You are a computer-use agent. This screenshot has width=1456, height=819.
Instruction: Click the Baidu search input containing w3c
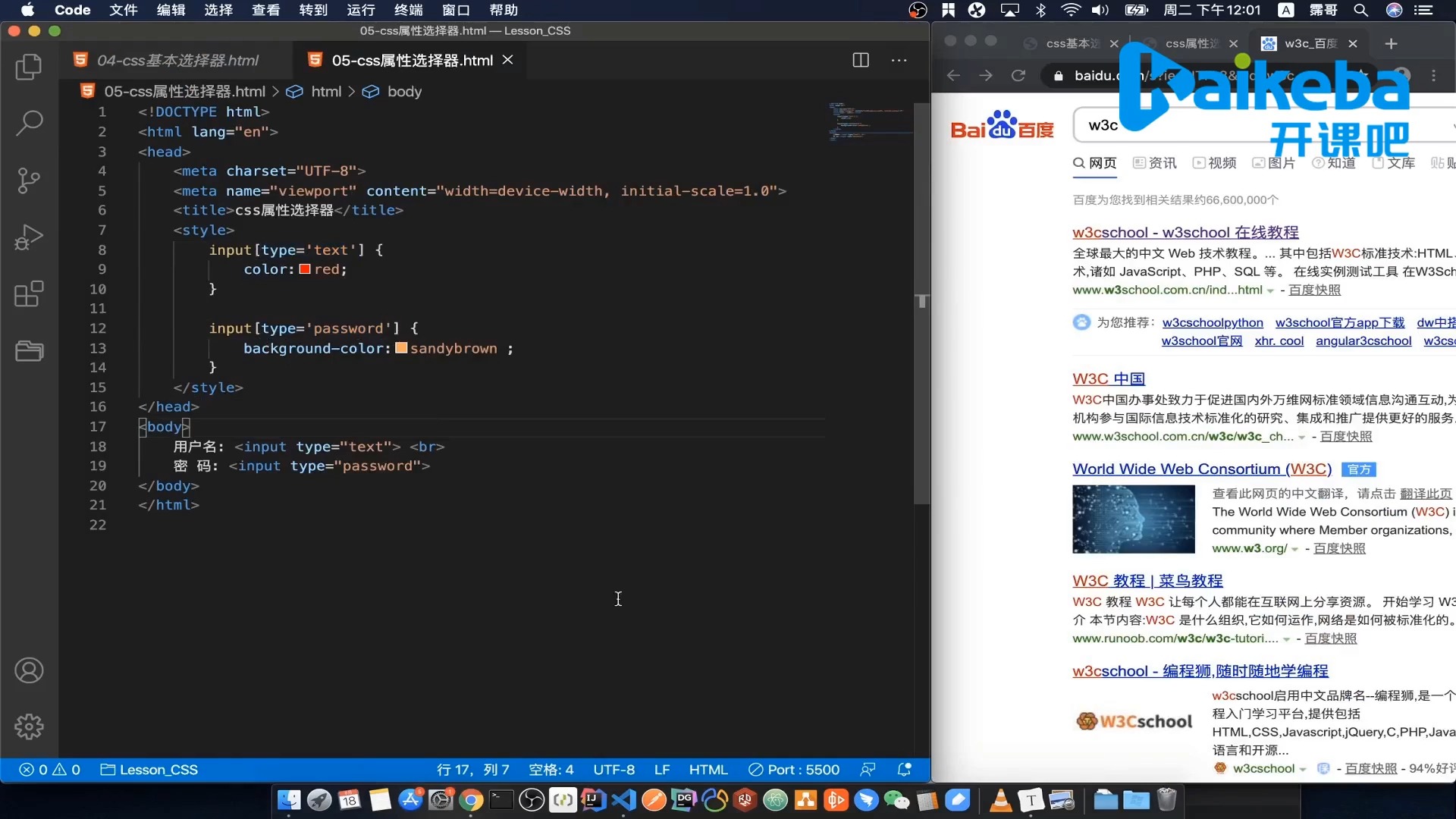click(x=1263, y=125)
